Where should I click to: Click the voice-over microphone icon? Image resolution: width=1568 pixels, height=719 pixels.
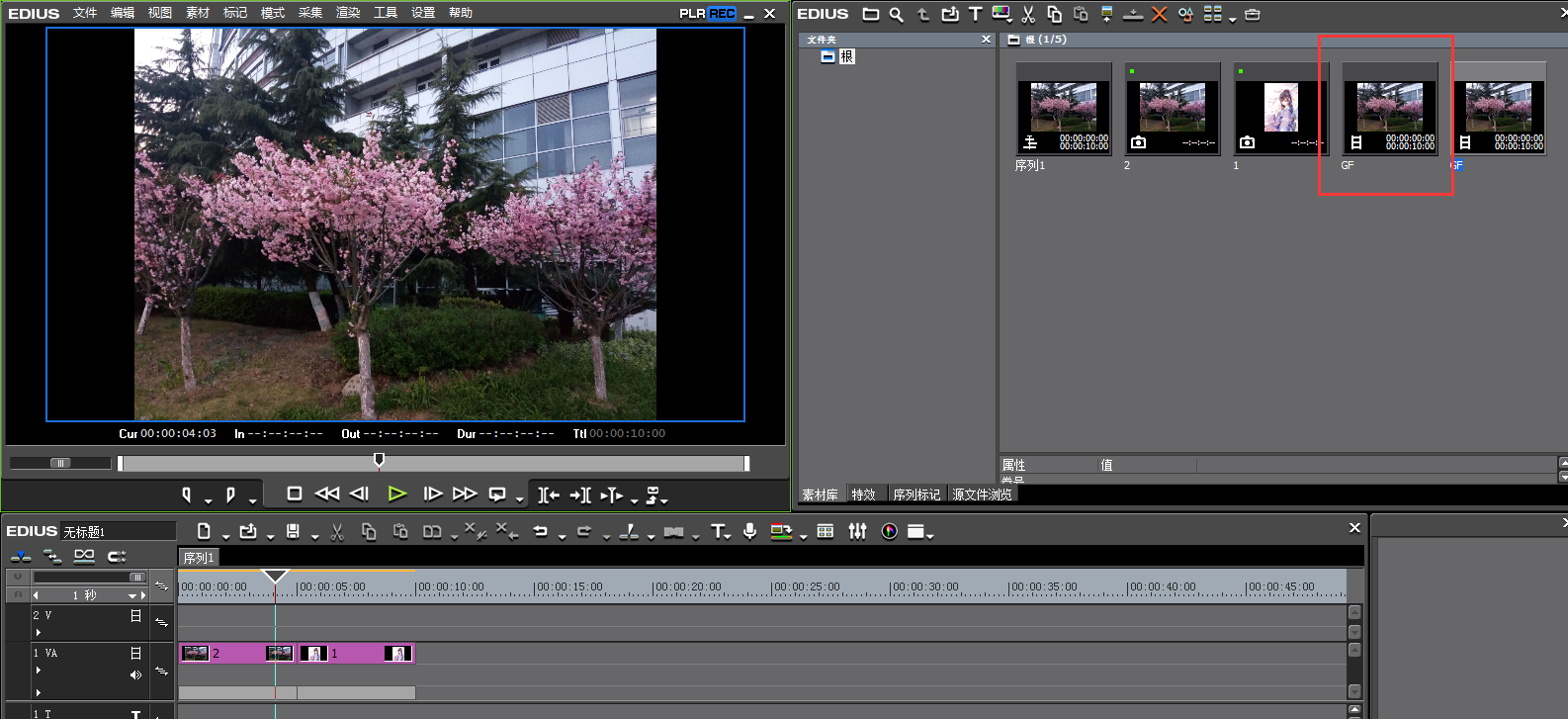coord(750,532)
